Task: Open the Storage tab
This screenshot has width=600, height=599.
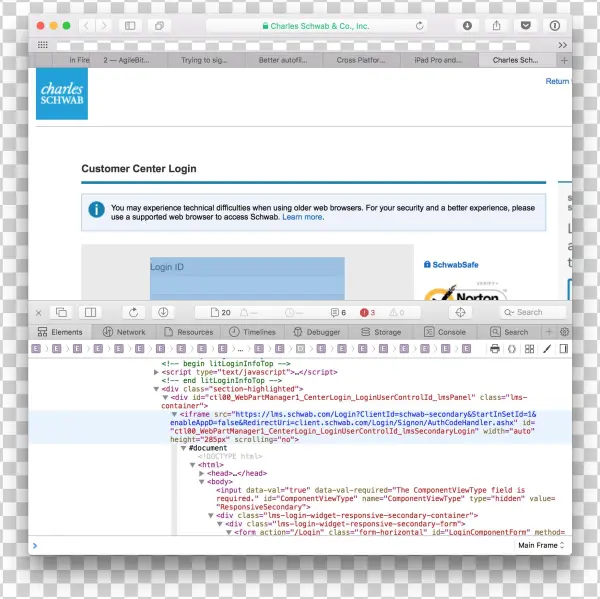Action: point(381,332)
